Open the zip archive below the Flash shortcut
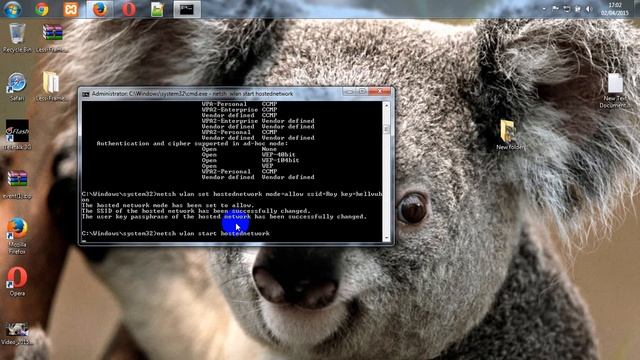Screen dimensions: 640x360 coord(17,184)
